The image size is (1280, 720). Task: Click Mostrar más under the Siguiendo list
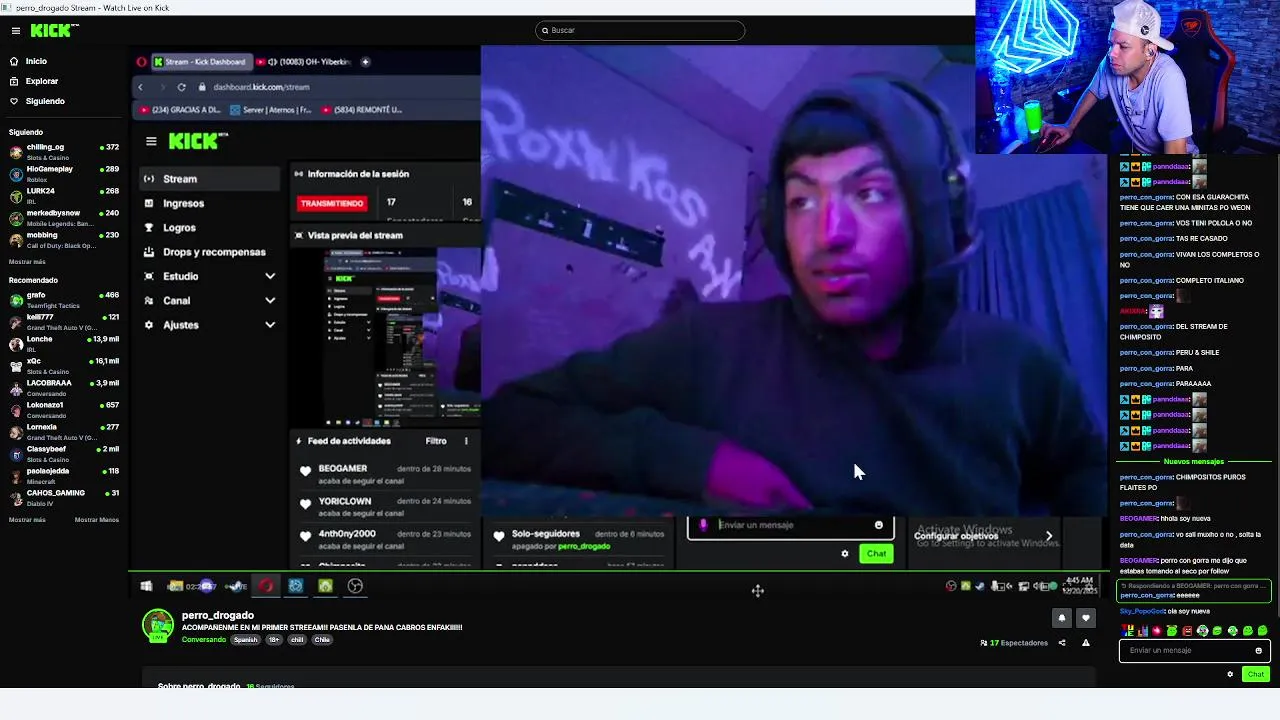27,261
